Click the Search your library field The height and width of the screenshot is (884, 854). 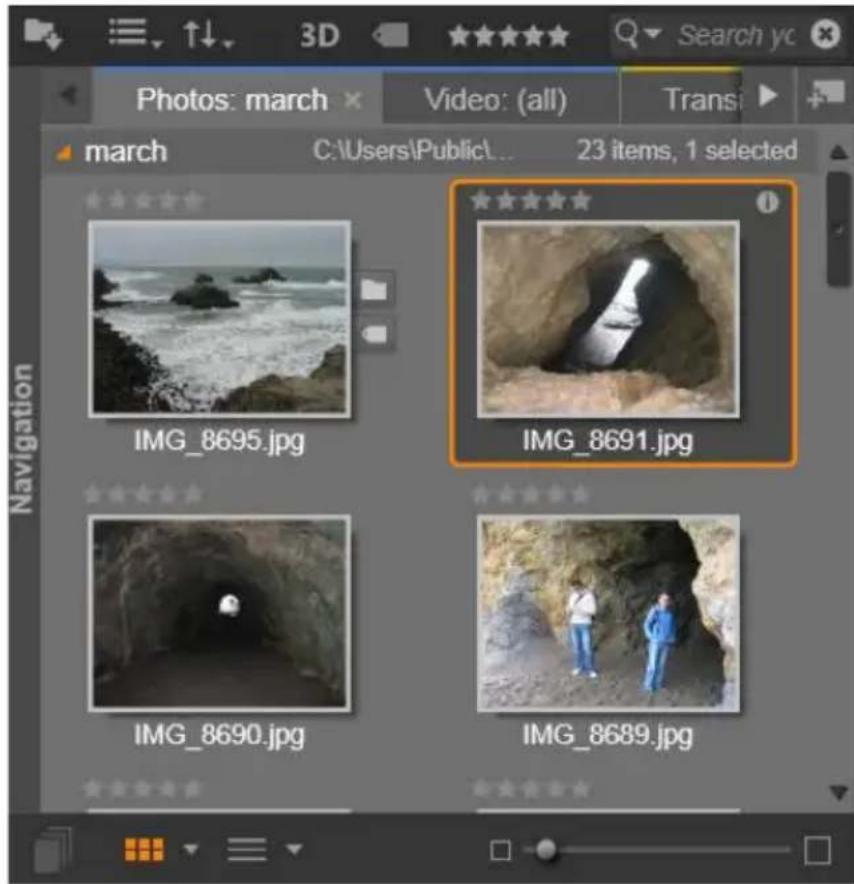click(x=736, y=36)
